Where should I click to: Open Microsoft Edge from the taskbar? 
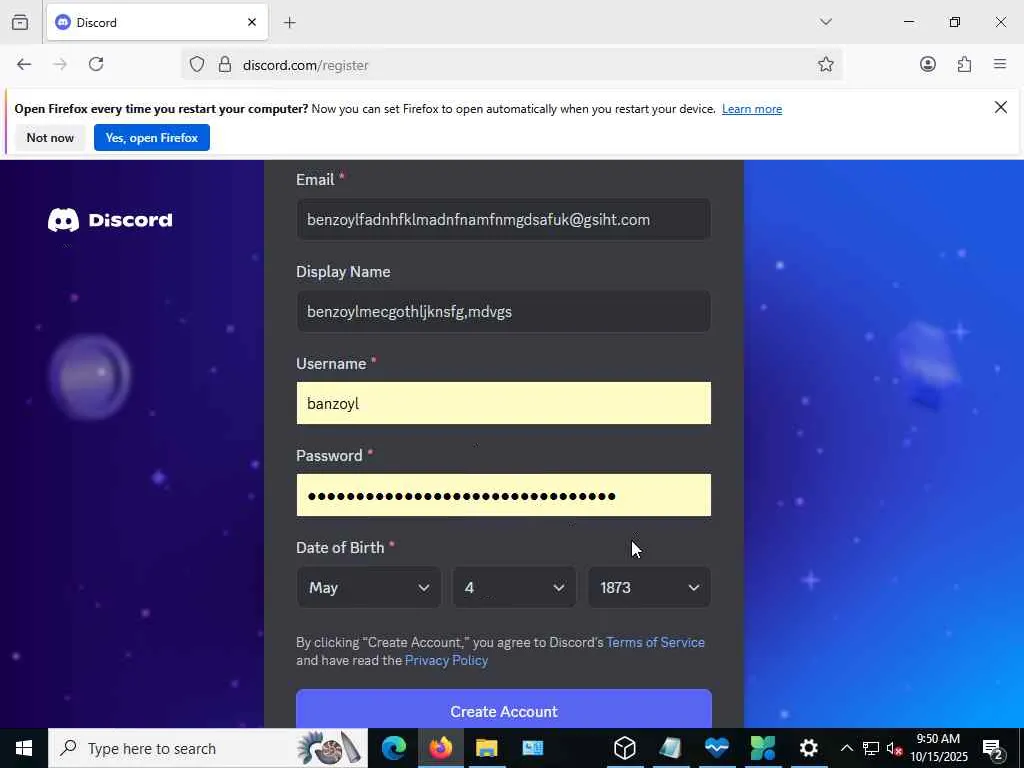pos(394,748)
